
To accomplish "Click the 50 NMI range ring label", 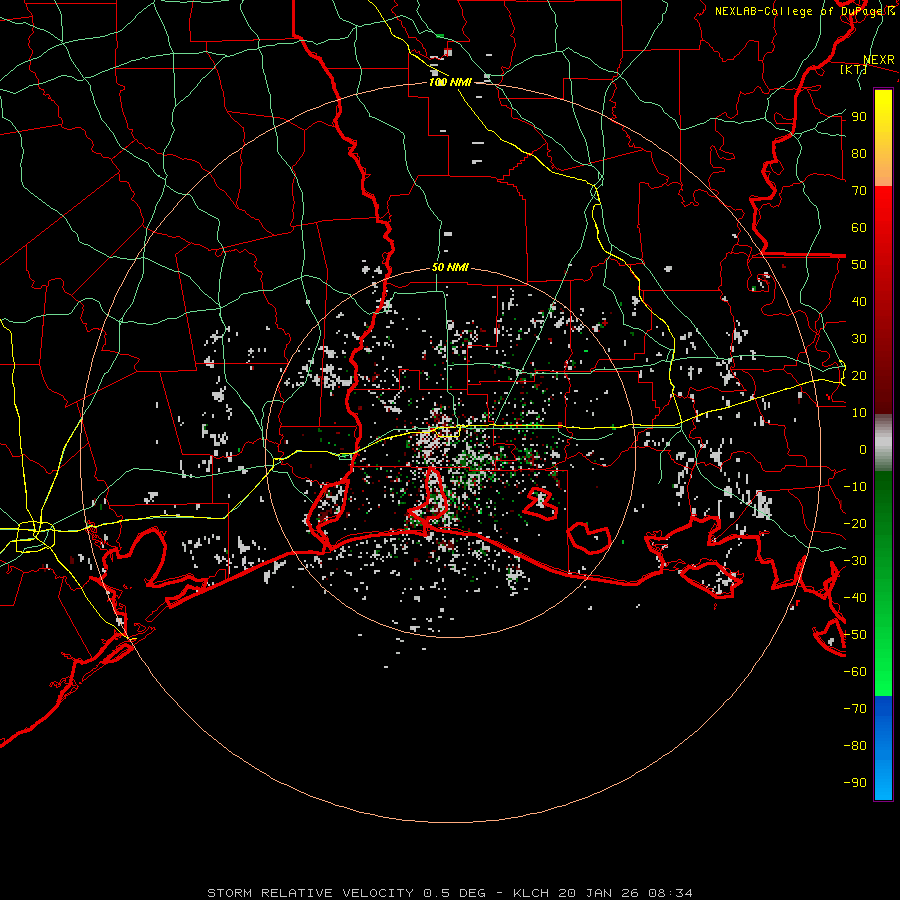I will (x=450, y=267).
